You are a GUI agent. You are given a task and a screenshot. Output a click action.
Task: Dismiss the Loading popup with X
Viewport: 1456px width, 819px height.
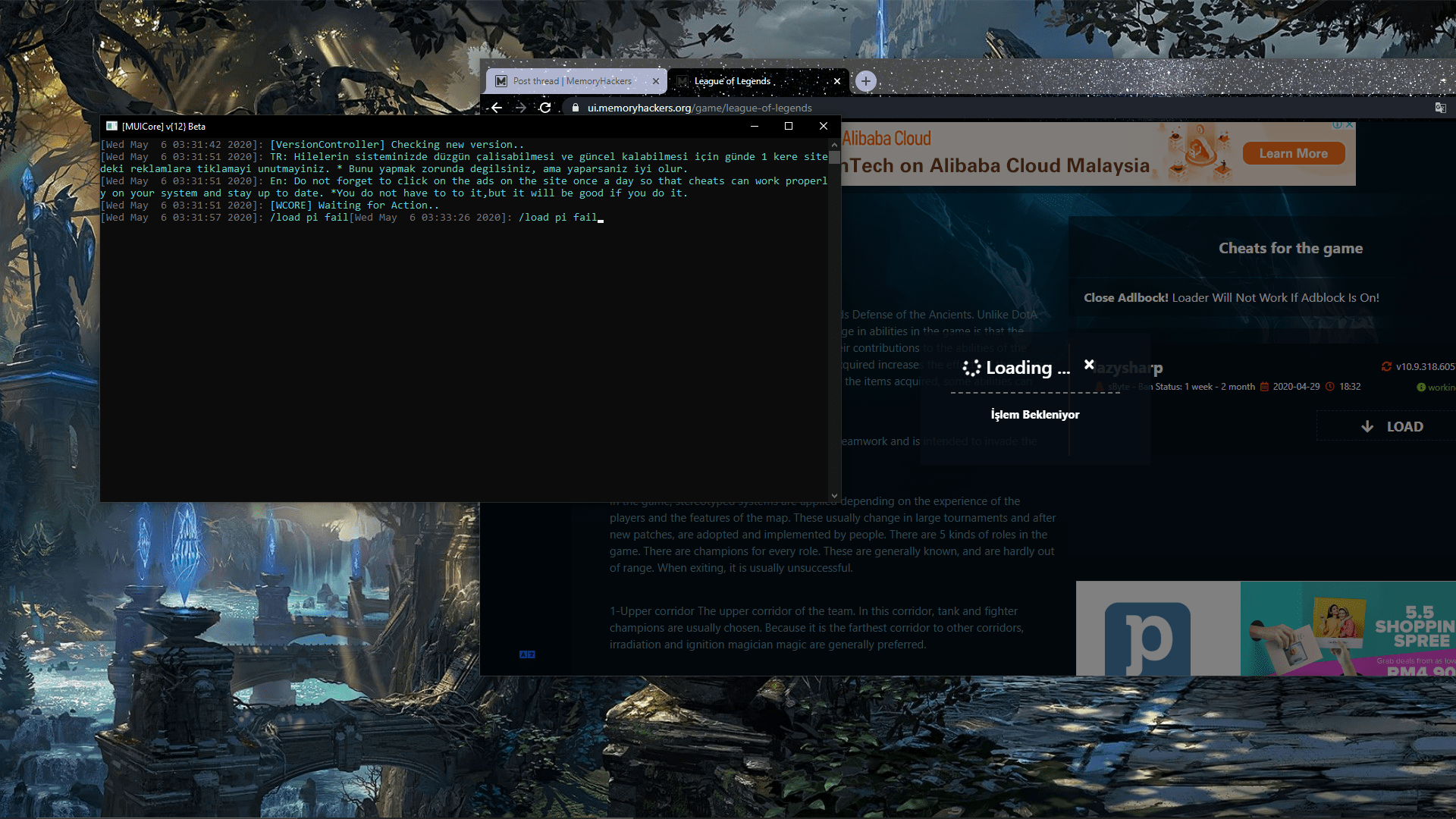click(1089, 365)
